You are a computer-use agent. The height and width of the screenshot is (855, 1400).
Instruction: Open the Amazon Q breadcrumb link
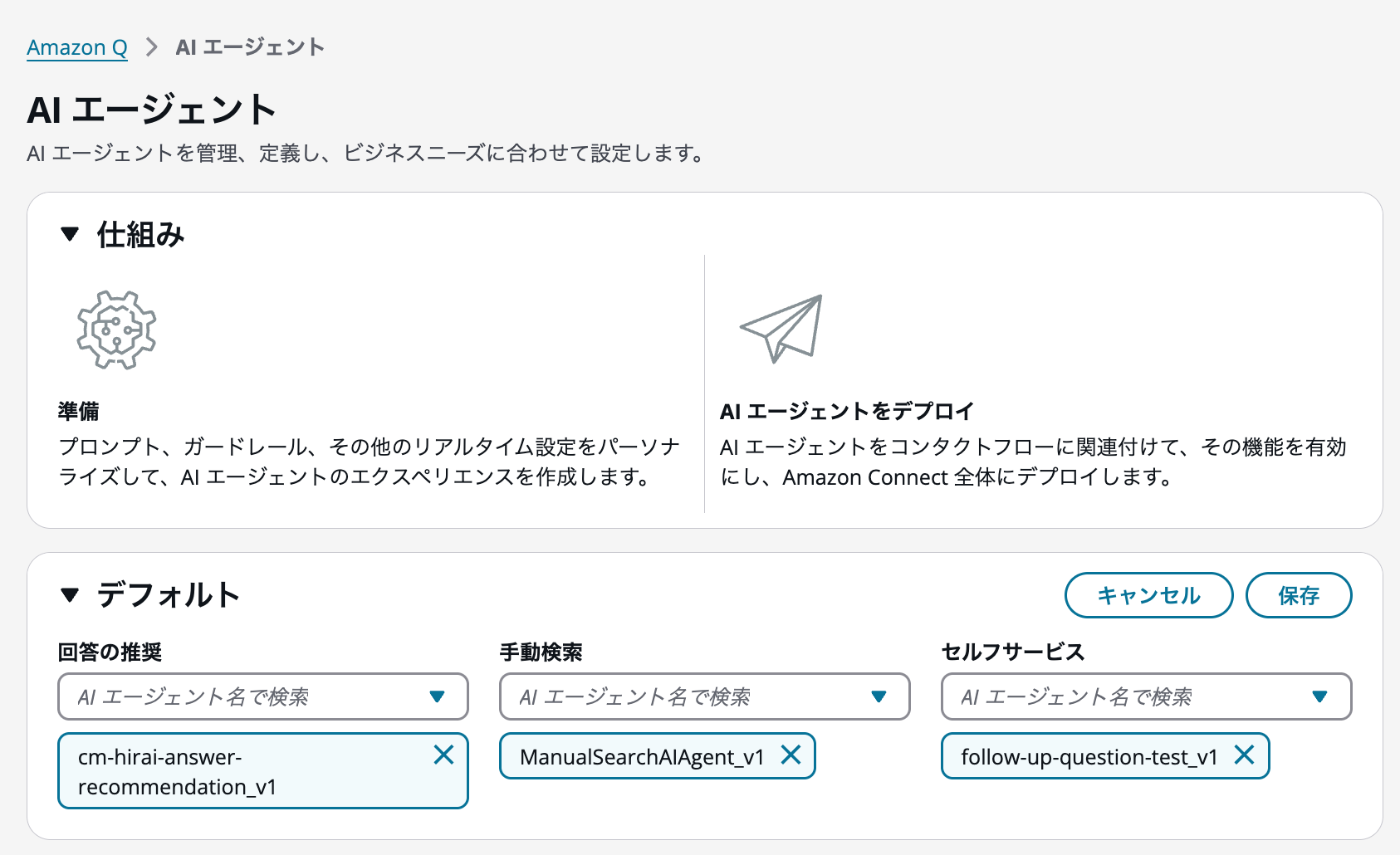click(77, 47)
